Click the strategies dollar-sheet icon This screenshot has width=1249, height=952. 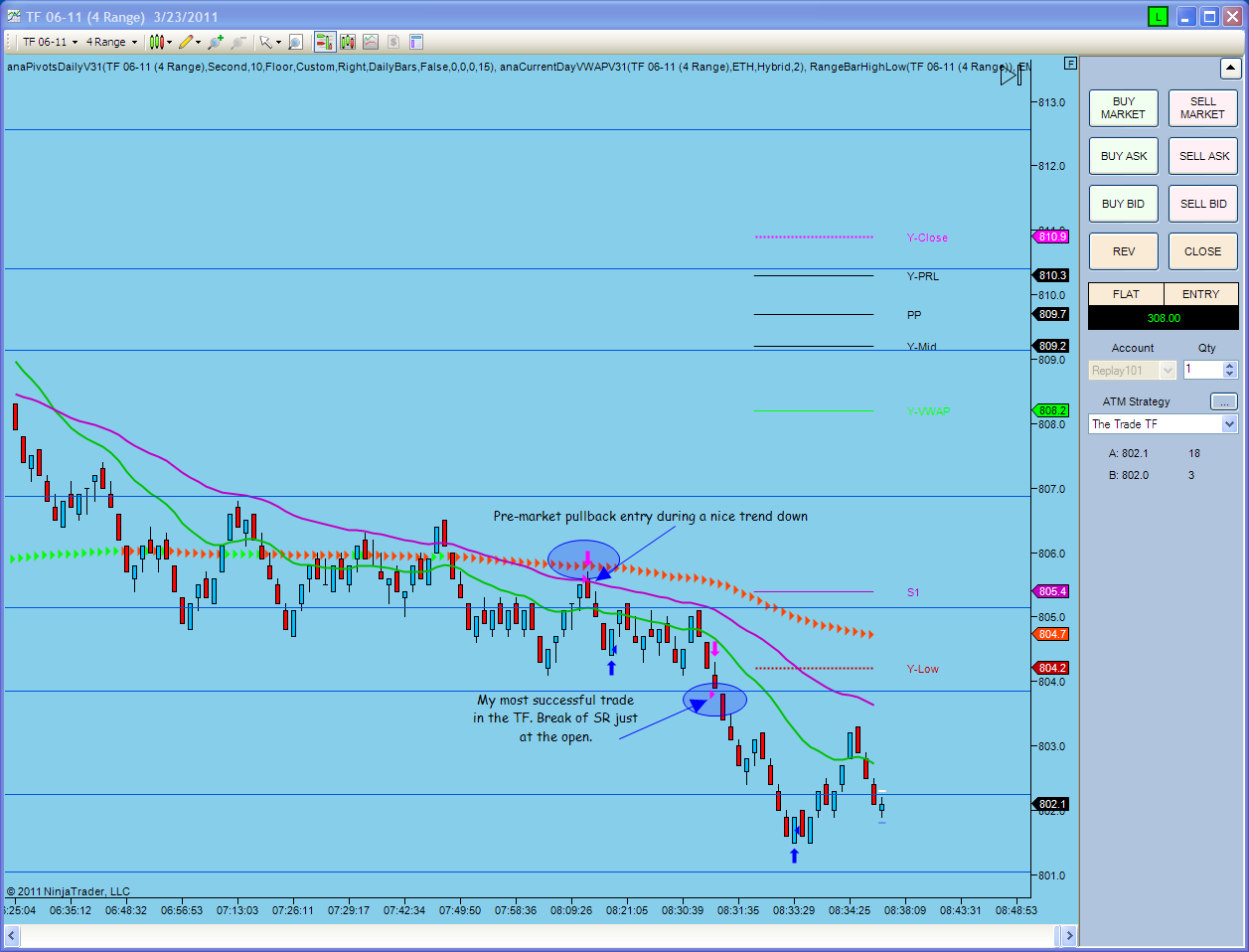click(x=393, y=42)
